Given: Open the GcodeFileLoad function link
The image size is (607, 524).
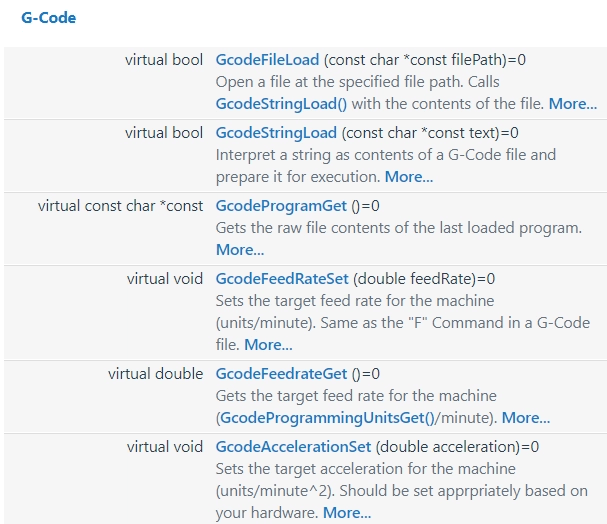Looking at the screenshot, I should pyautogui.click(x=267, y=60).
